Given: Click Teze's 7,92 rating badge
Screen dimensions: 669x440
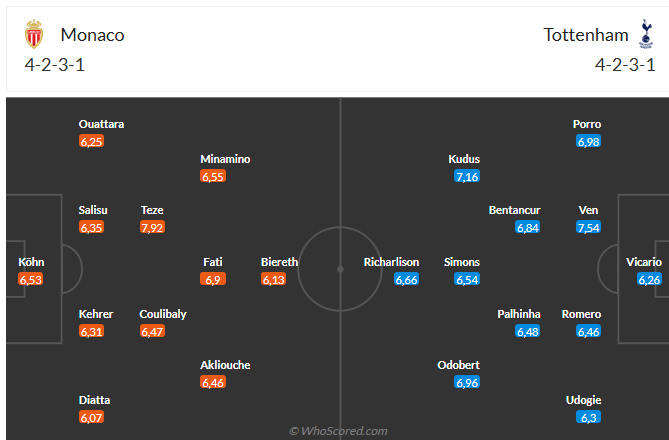Looking at the screenshot, I should [152, 228].
